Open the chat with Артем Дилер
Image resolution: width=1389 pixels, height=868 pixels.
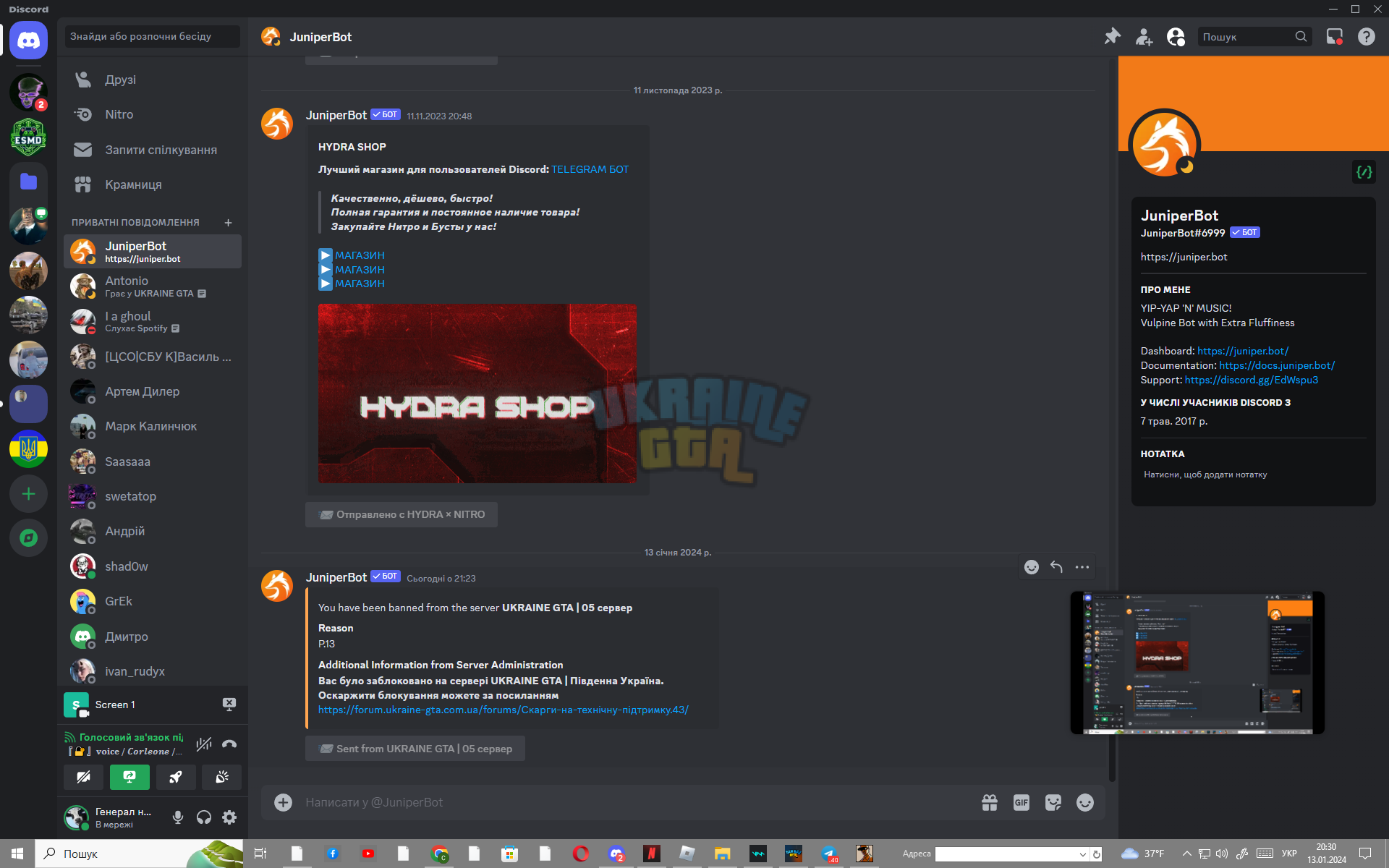152,391
